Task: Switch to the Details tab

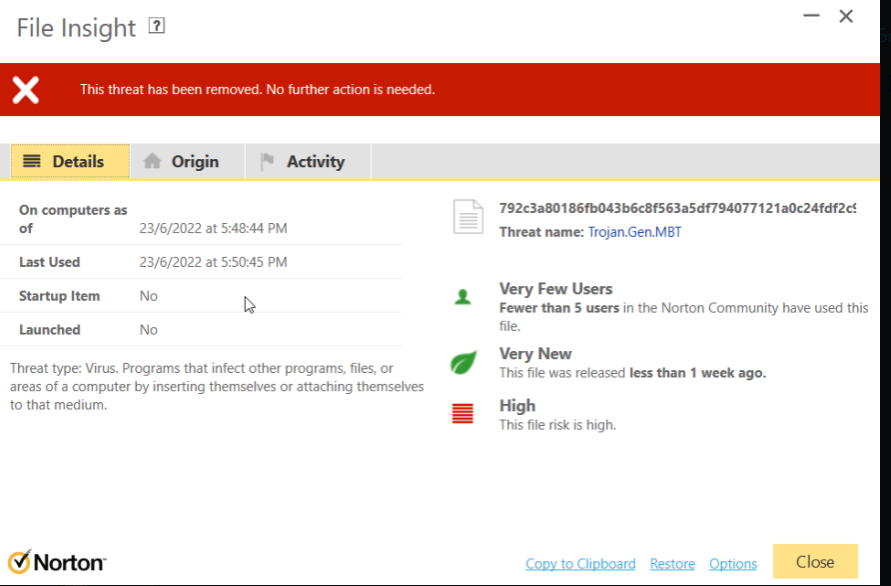Action: coord(70,161)
